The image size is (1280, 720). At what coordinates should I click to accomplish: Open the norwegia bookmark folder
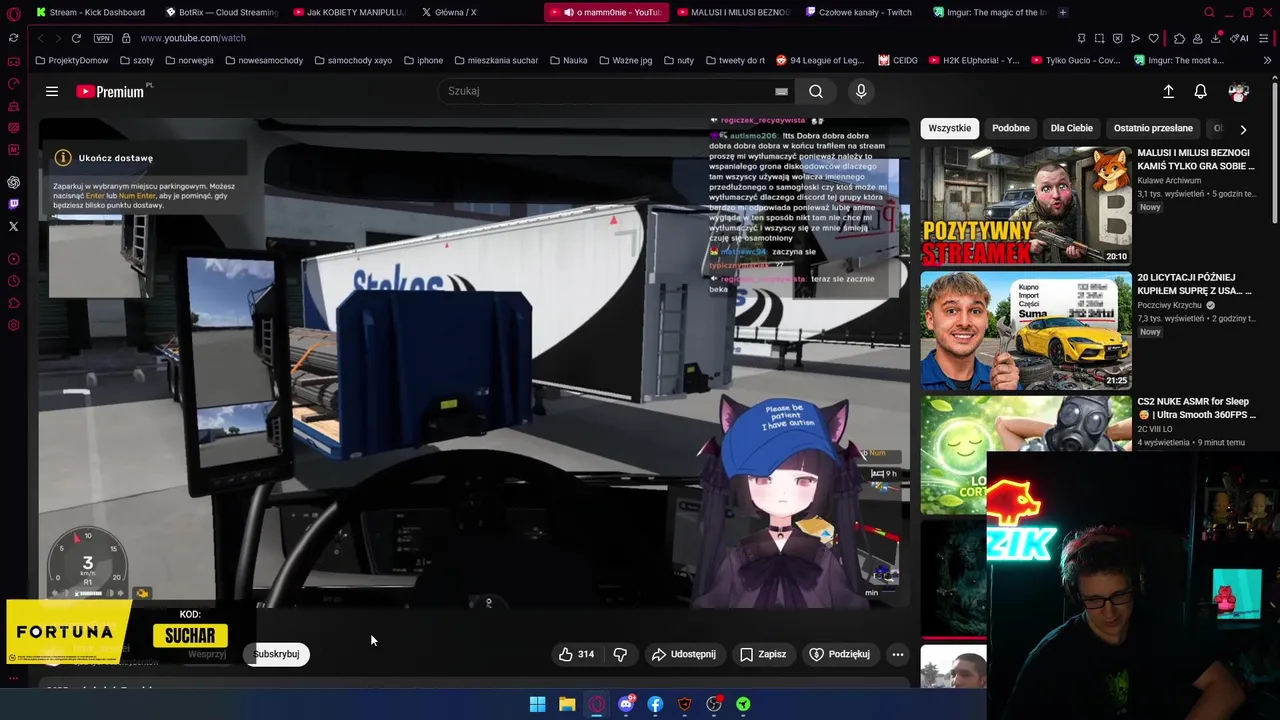point(189,60)
